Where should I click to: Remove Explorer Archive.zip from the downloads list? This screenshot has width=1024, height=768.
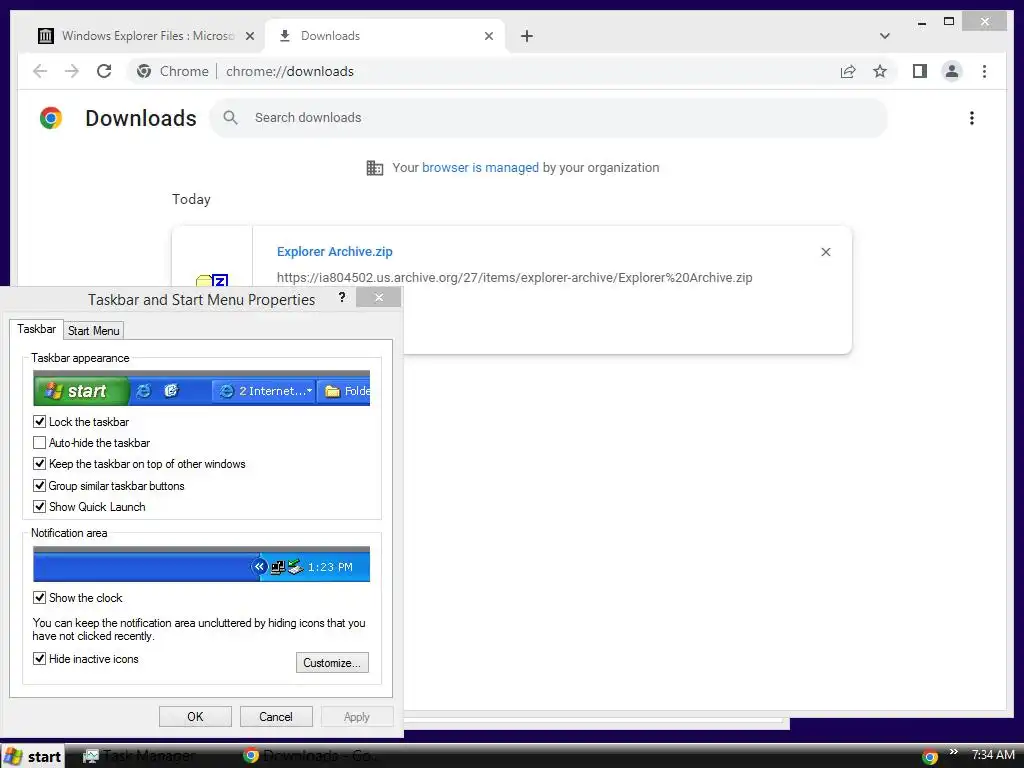825,252
